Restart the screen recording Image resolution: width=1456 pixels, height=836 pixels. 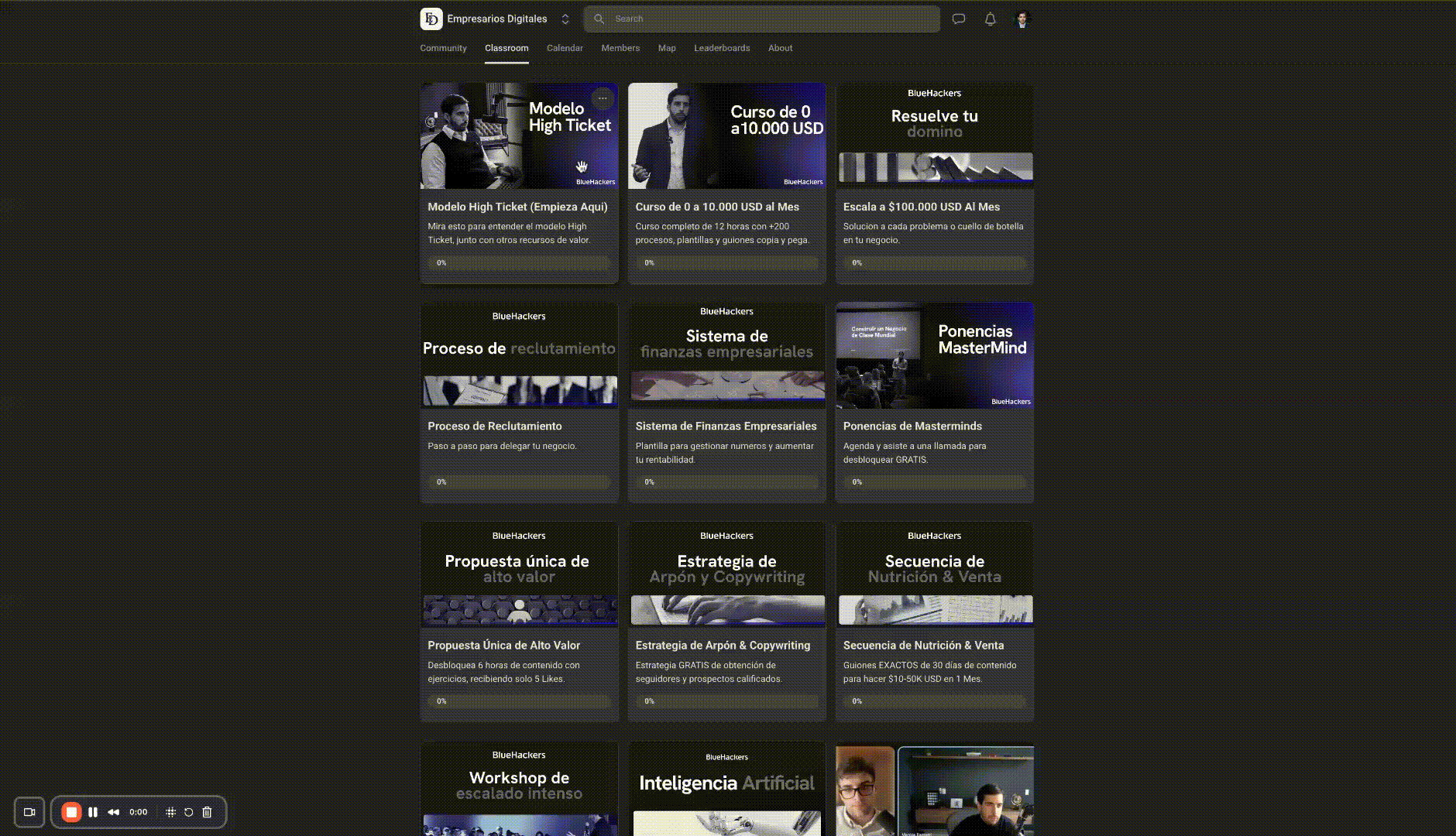point(188,812)
